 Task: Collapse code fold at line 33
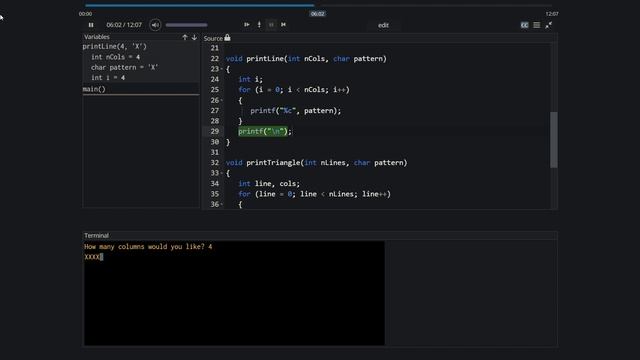(222, 173)
